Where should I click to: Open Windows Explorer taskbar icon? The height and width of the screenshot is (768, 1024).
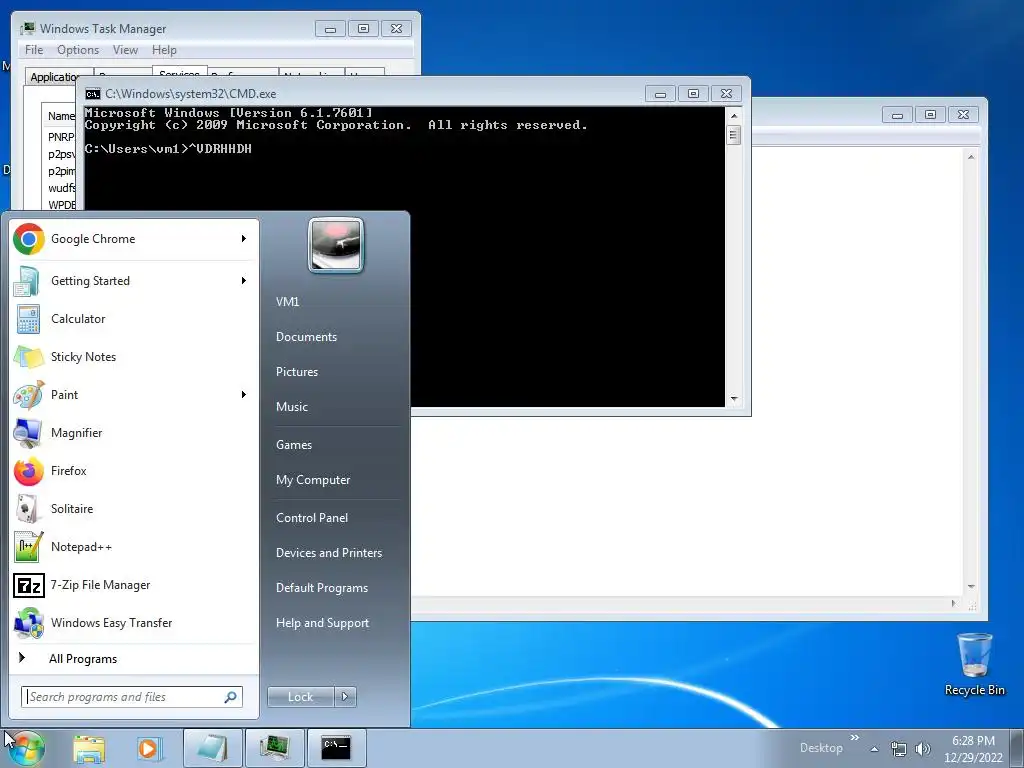click(89, 748)
